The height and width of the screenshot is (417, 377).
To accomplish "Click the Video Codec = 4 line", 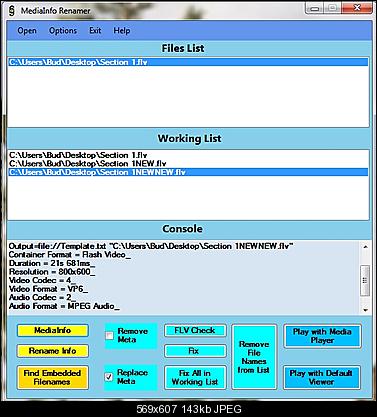I will coord(42,280).
